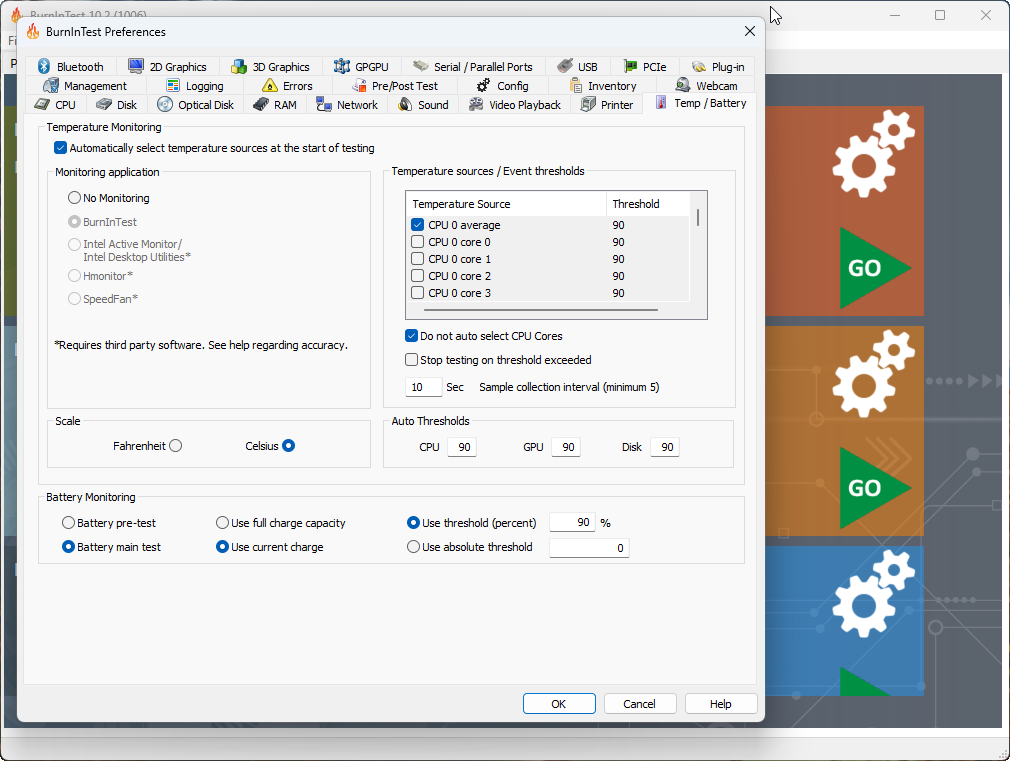1010x761 pixels.
Task: Click the Management tab icon
Action: 51,85
